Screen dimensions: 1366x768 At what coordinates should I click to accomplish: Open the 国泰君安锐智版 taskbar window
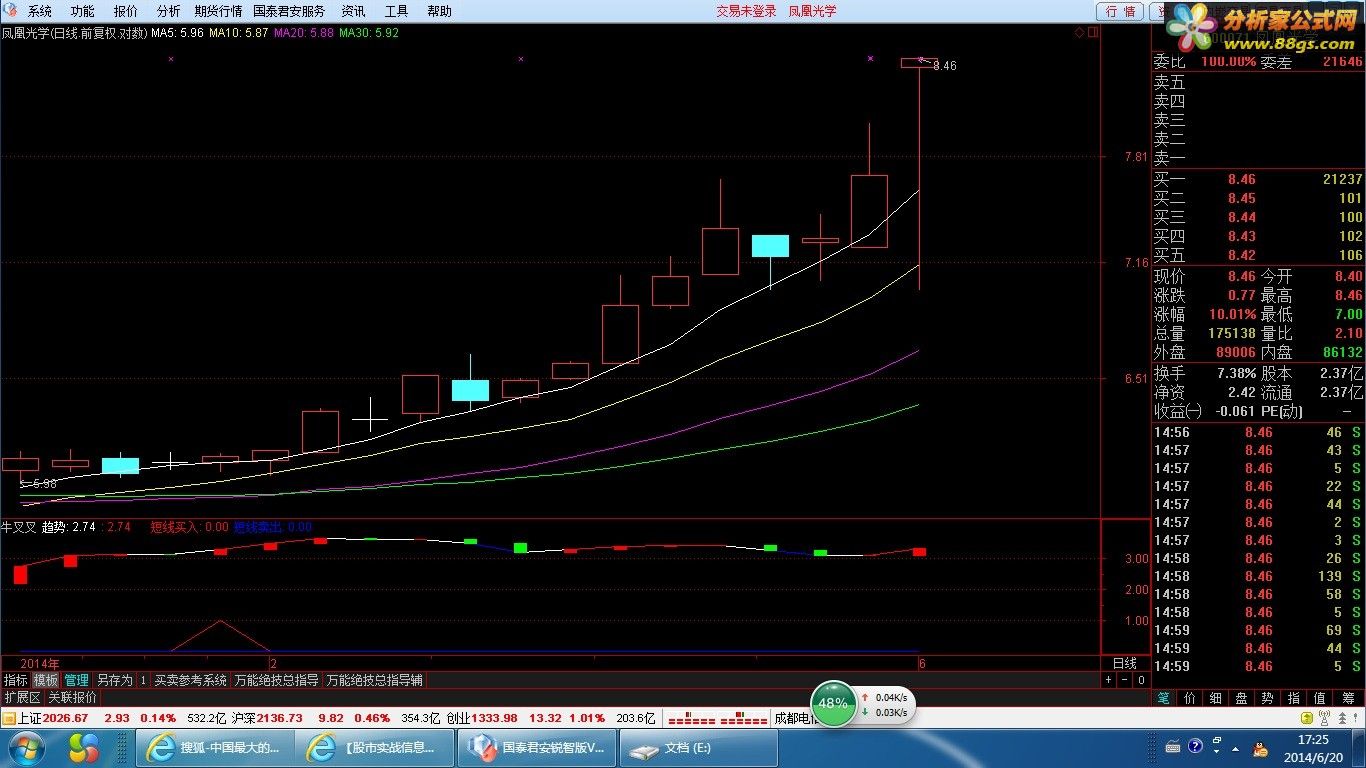(537, 748)
